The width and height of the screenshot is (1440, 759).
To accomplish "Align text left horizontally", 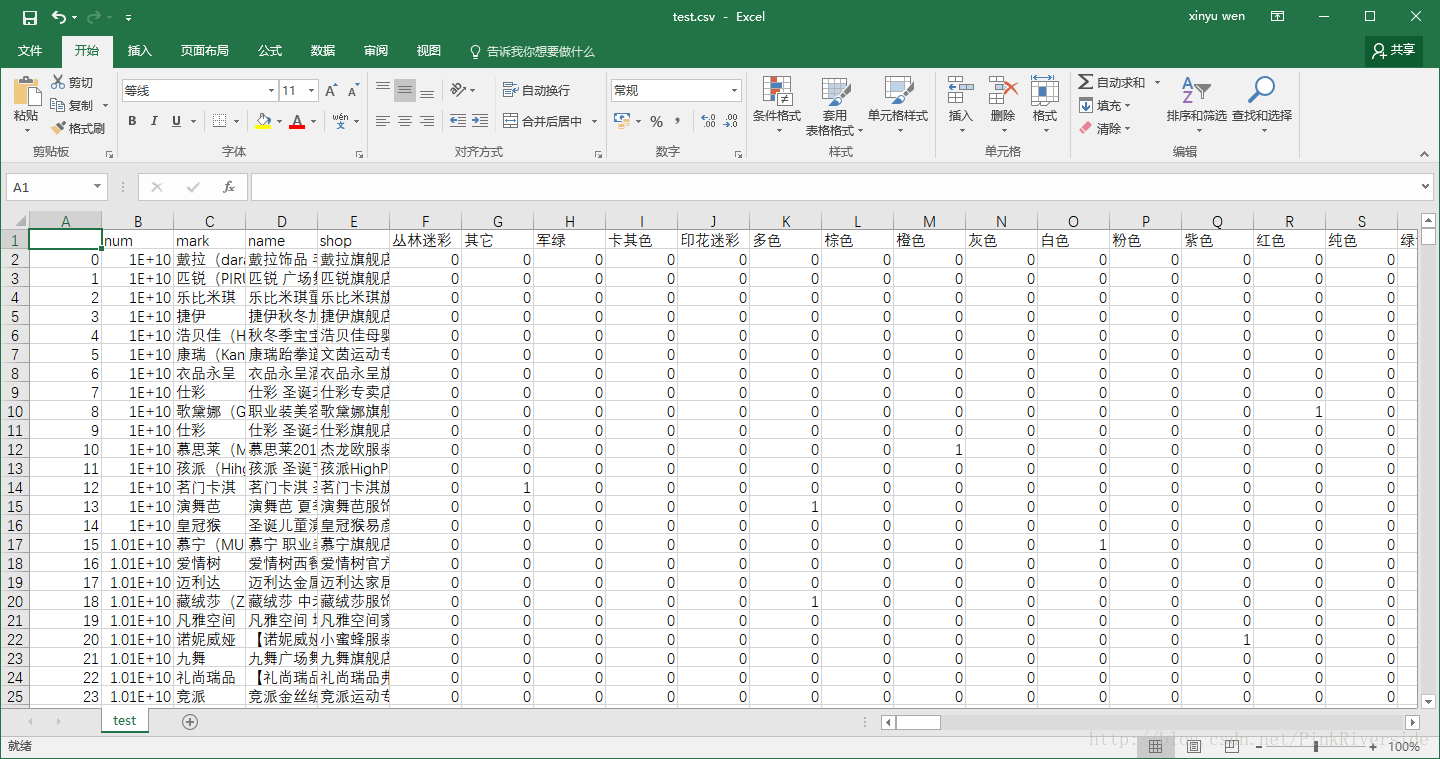I will (382, 121).
